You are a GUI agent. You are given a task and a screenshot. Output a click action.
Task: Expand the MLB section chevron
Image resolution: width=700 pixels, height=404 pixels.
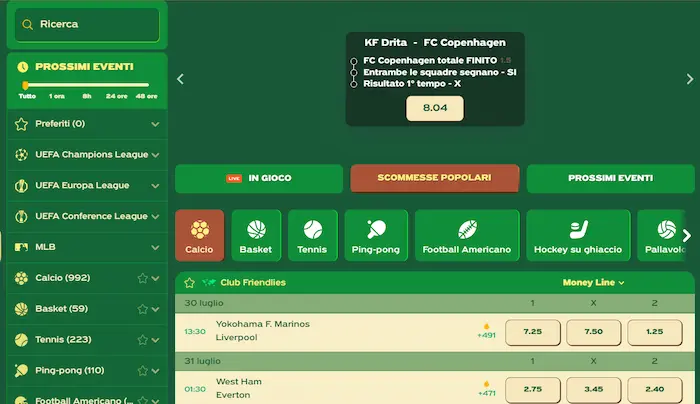point(155,247)
